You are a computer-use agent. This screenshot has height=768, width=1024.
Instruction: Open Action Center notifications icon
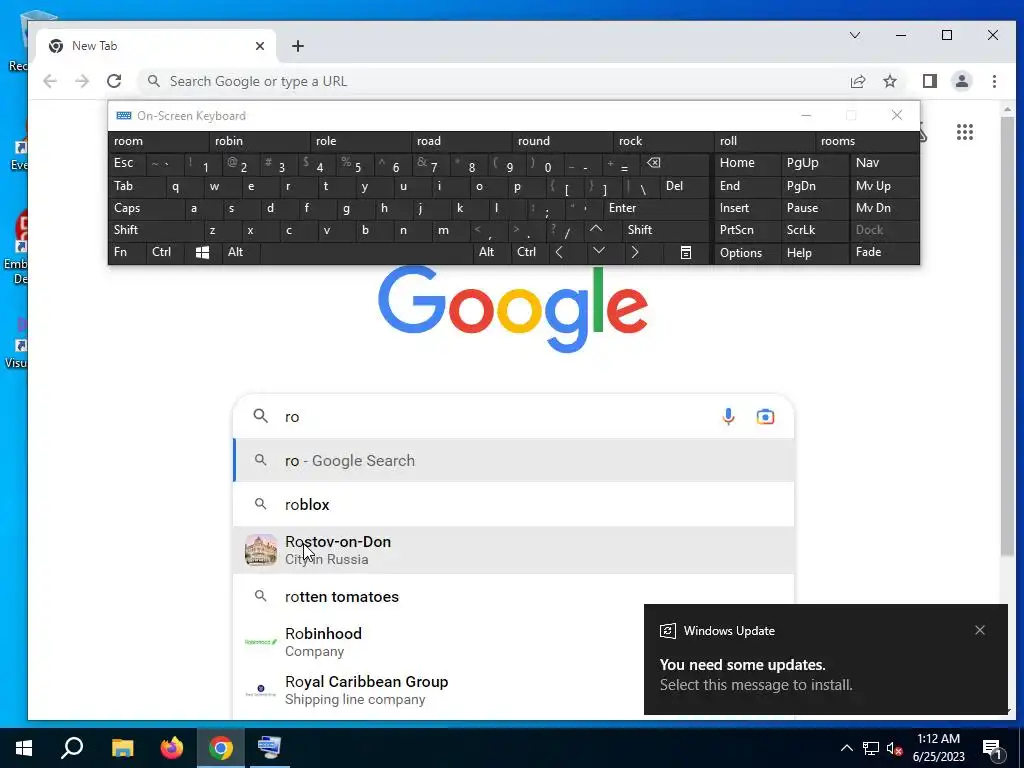[993, 748]
